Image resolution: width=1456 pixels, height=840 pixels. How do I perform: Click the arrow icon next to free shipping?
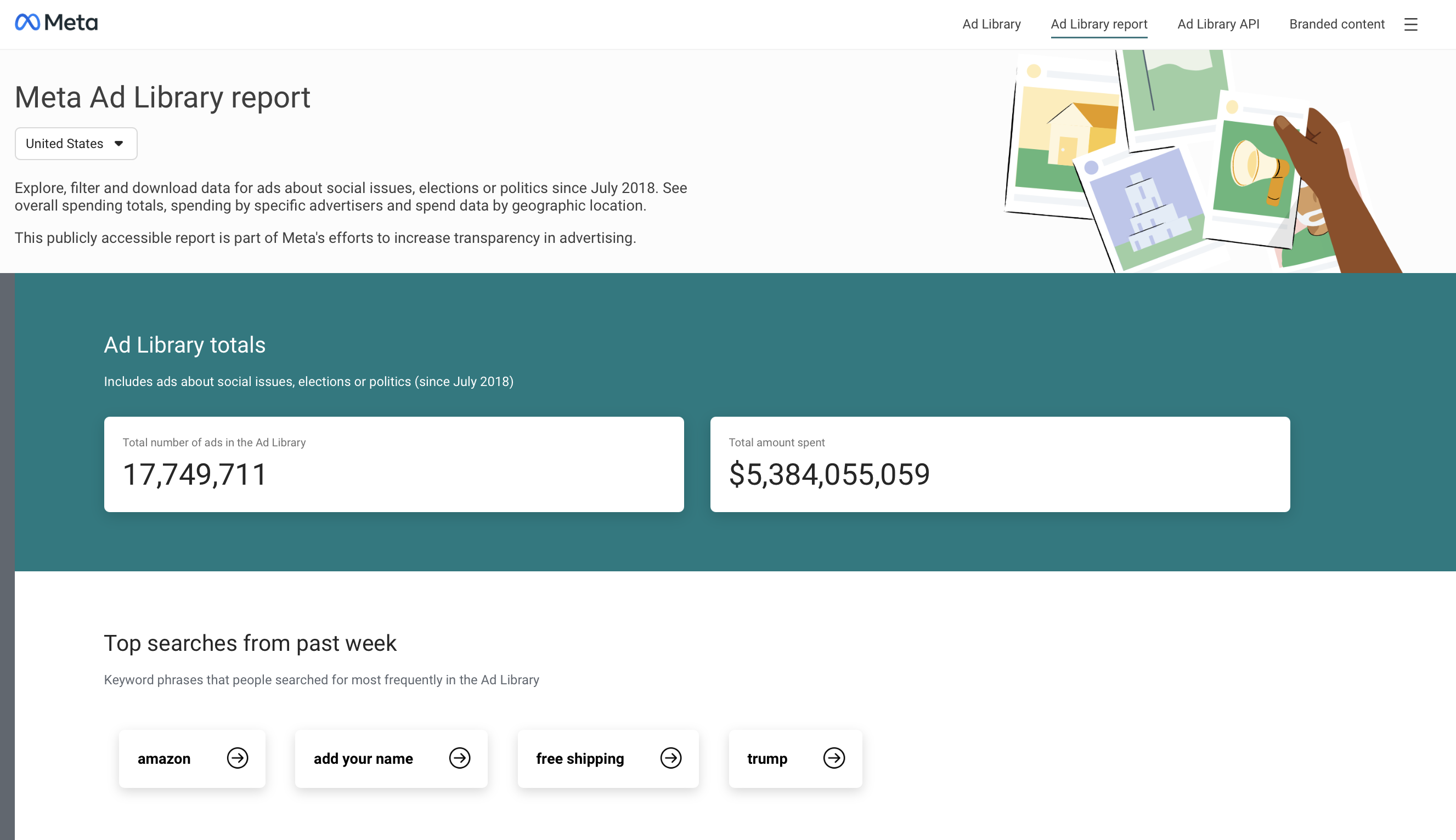coord(670,758)
